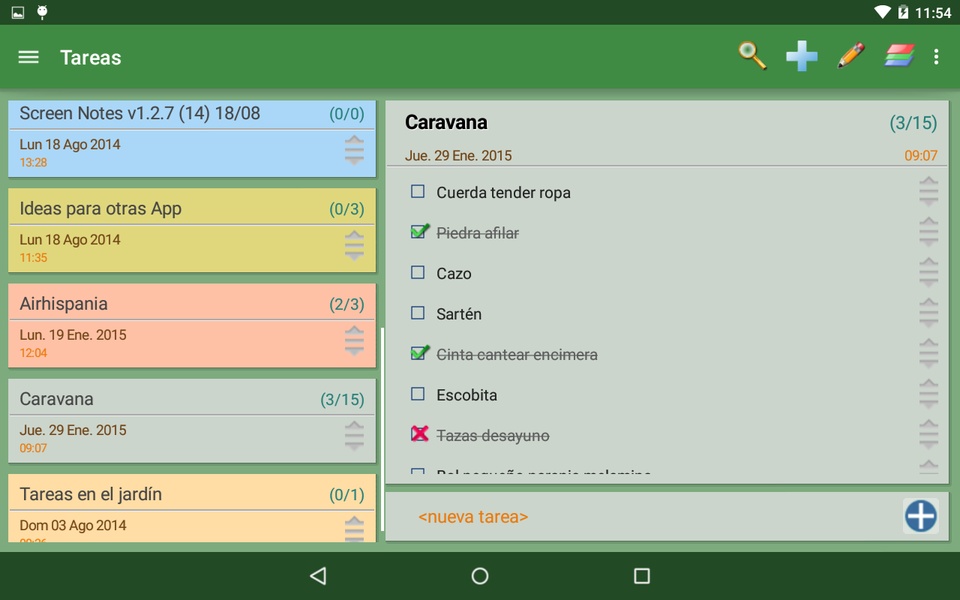Tap the (0/0) counter on Screen Notes card
Image resolution: width=960 pixels, height=600 pixels.
pos(347,114)
